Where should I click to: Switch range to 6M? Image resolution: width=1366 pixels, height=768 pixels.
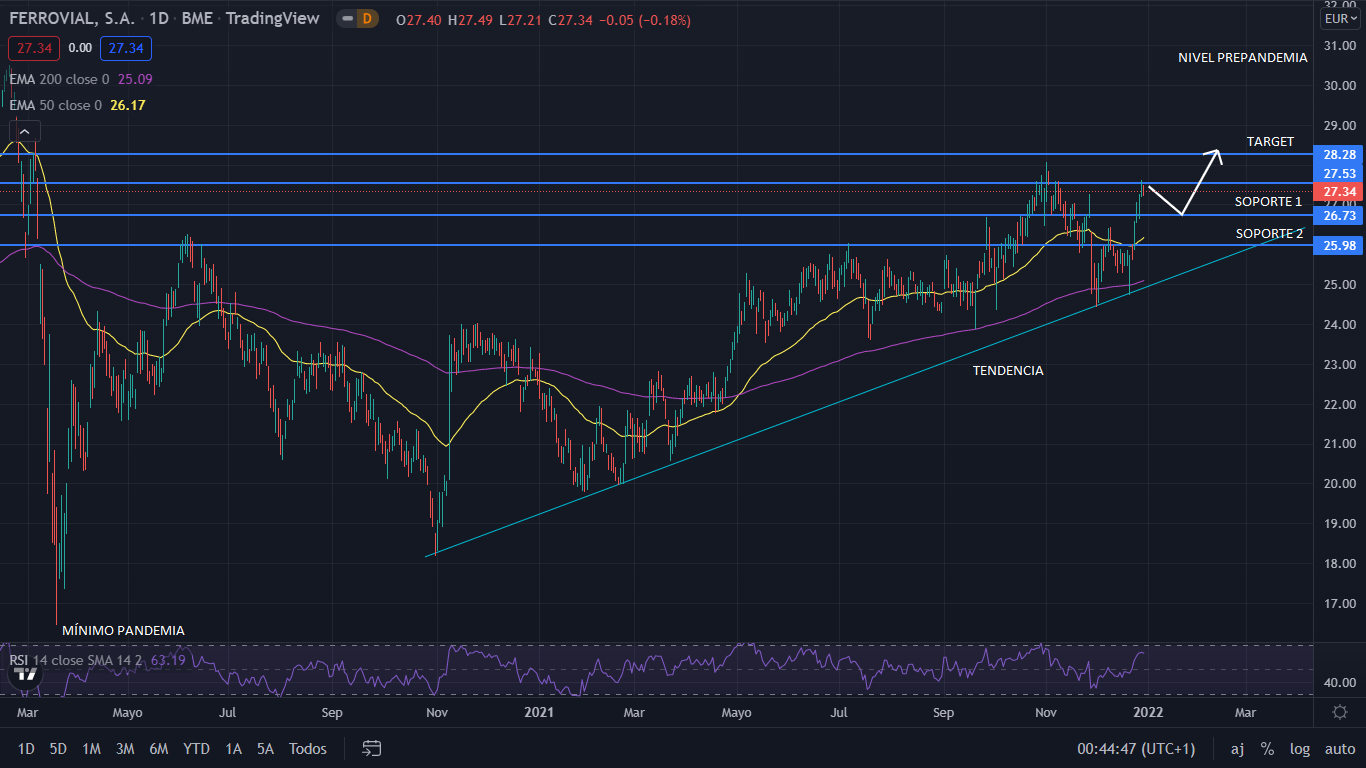coord(158,749)
